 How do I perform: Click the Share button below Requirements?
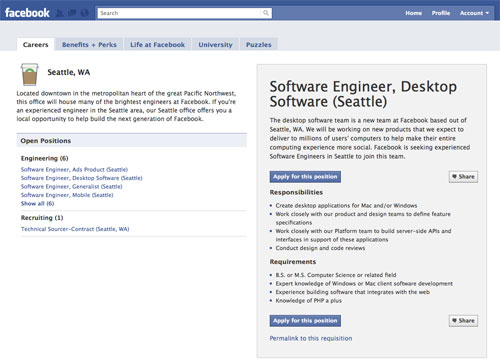tap(463, 321)
